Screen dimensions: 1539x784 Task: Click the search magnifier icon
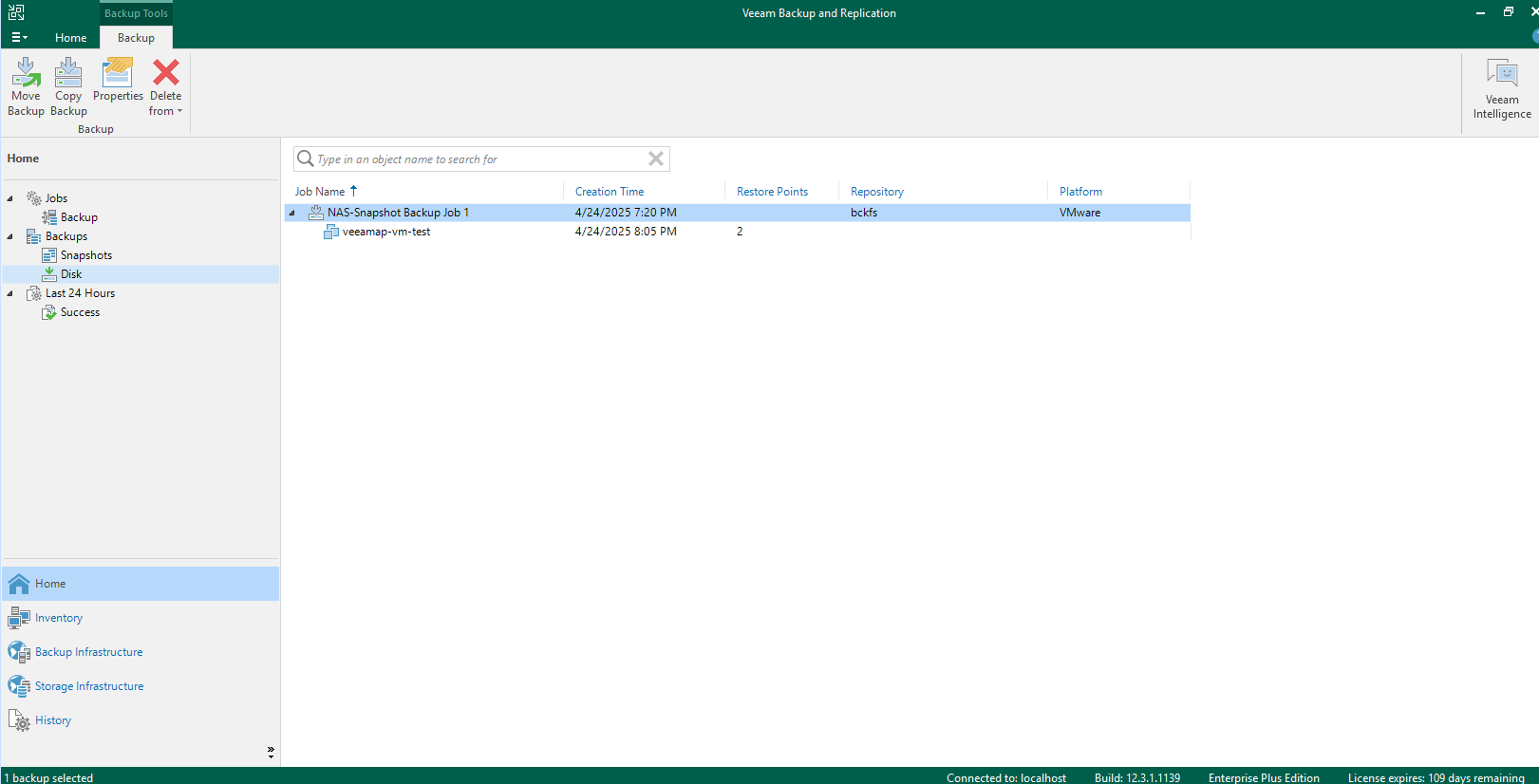[306, 159]
